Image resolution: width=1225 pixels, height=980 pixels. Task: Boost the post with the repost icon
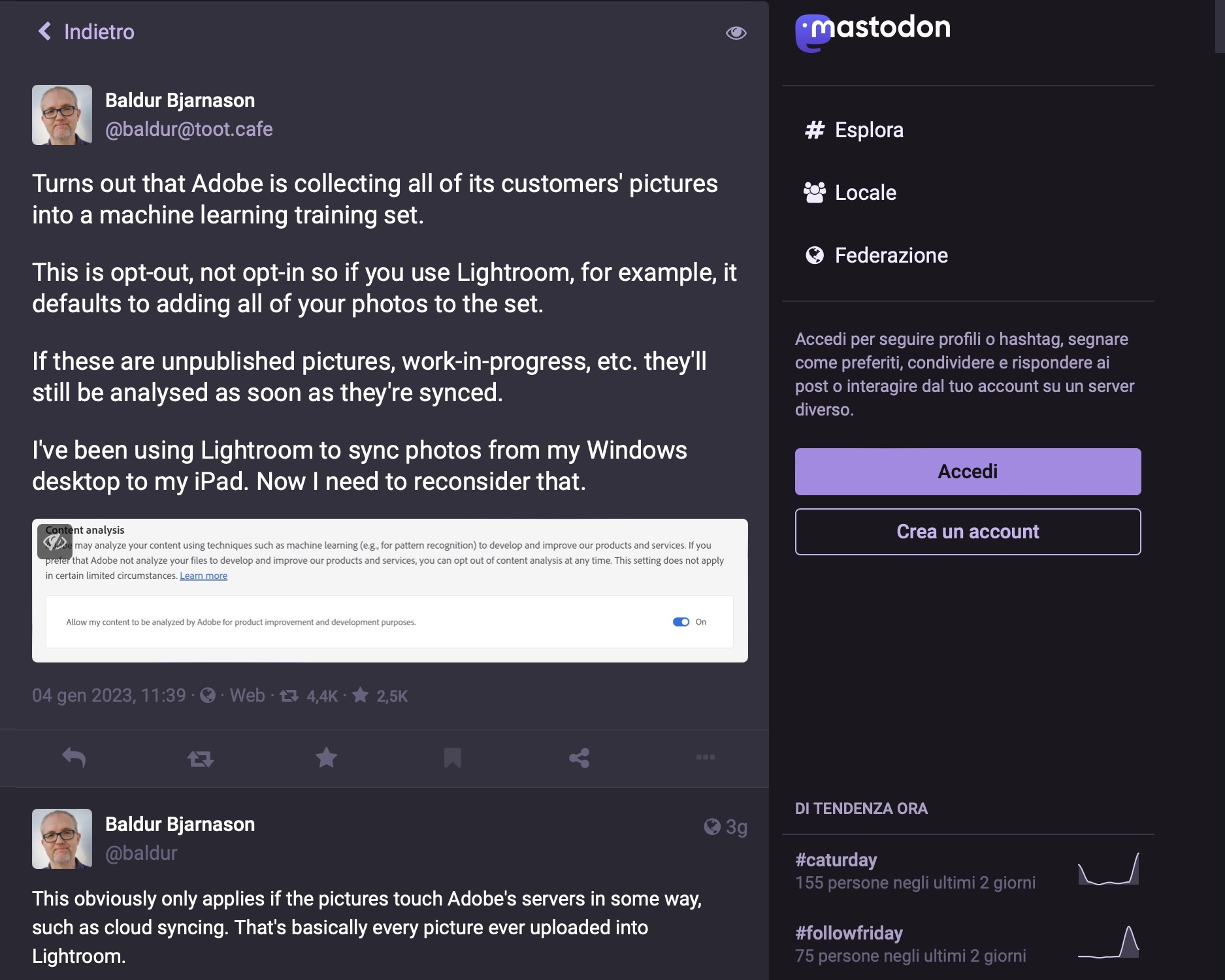point(200,758)
